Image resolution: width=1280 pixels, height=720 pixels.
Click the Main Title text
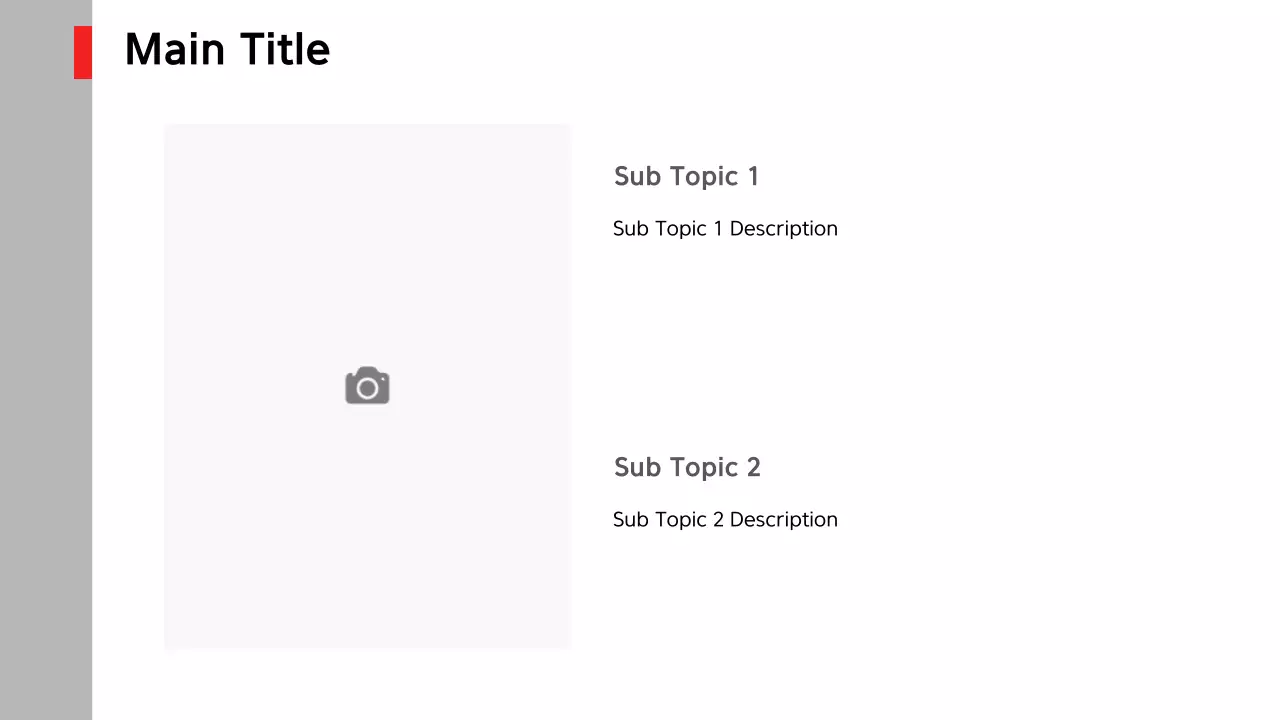[227, 50]
